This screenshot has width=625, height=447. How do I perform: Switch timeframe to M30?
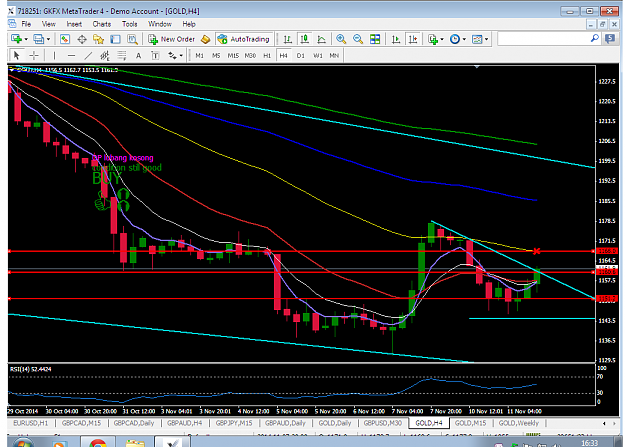click(x=250, y=55)
